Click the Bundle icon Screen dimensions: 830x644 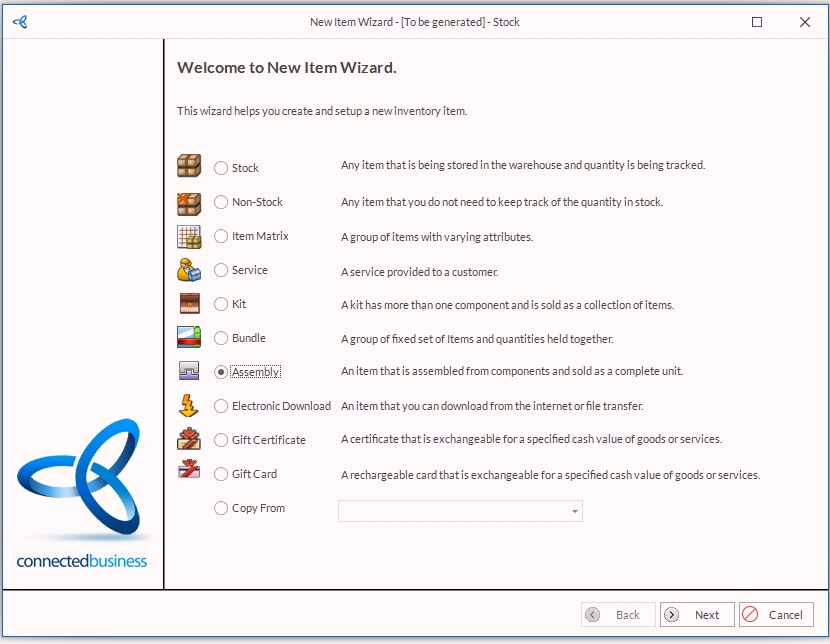tap(189, 338)
